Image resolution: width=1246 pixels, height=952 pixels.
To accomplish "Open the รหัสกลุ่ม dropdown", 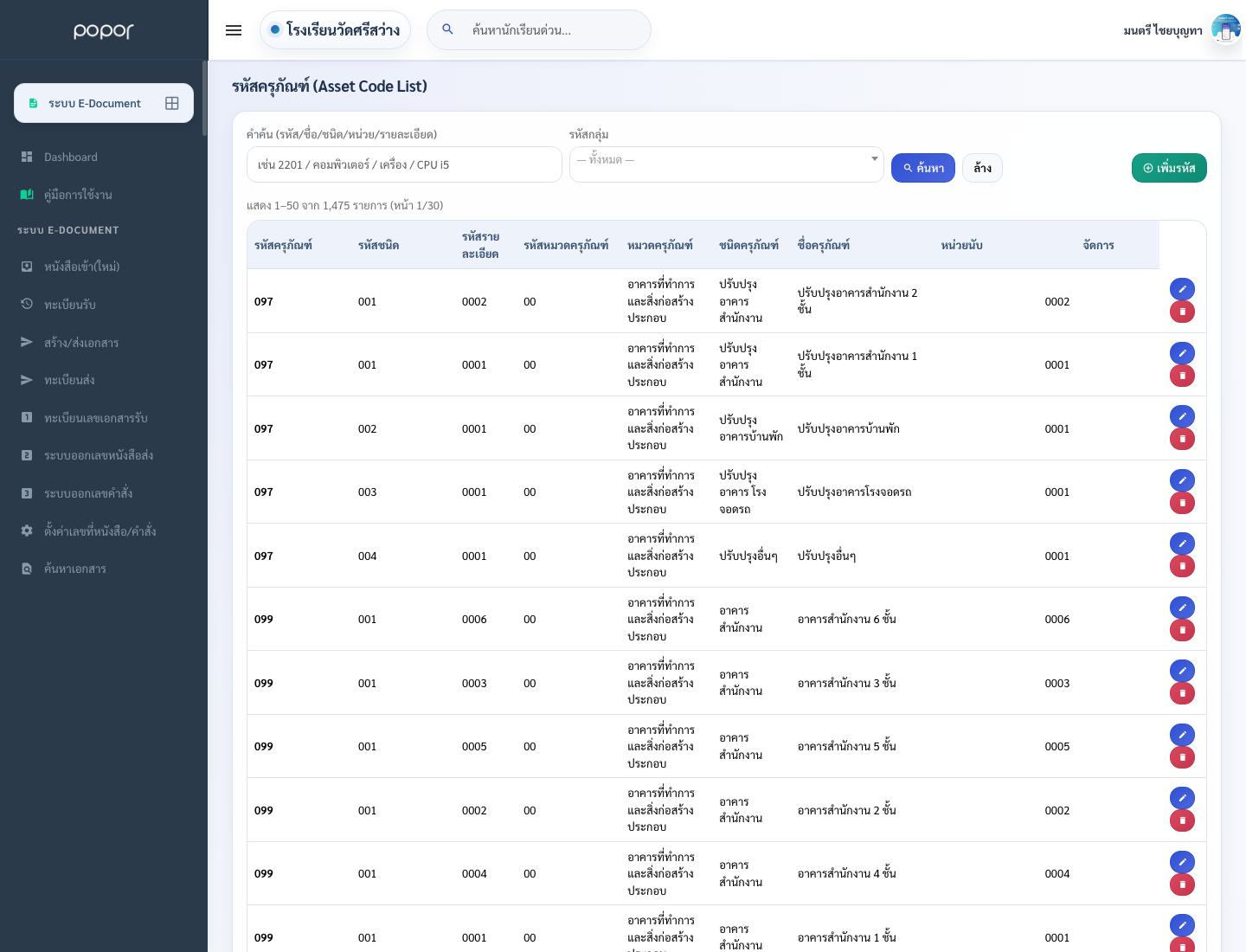I will click(727, 164).
